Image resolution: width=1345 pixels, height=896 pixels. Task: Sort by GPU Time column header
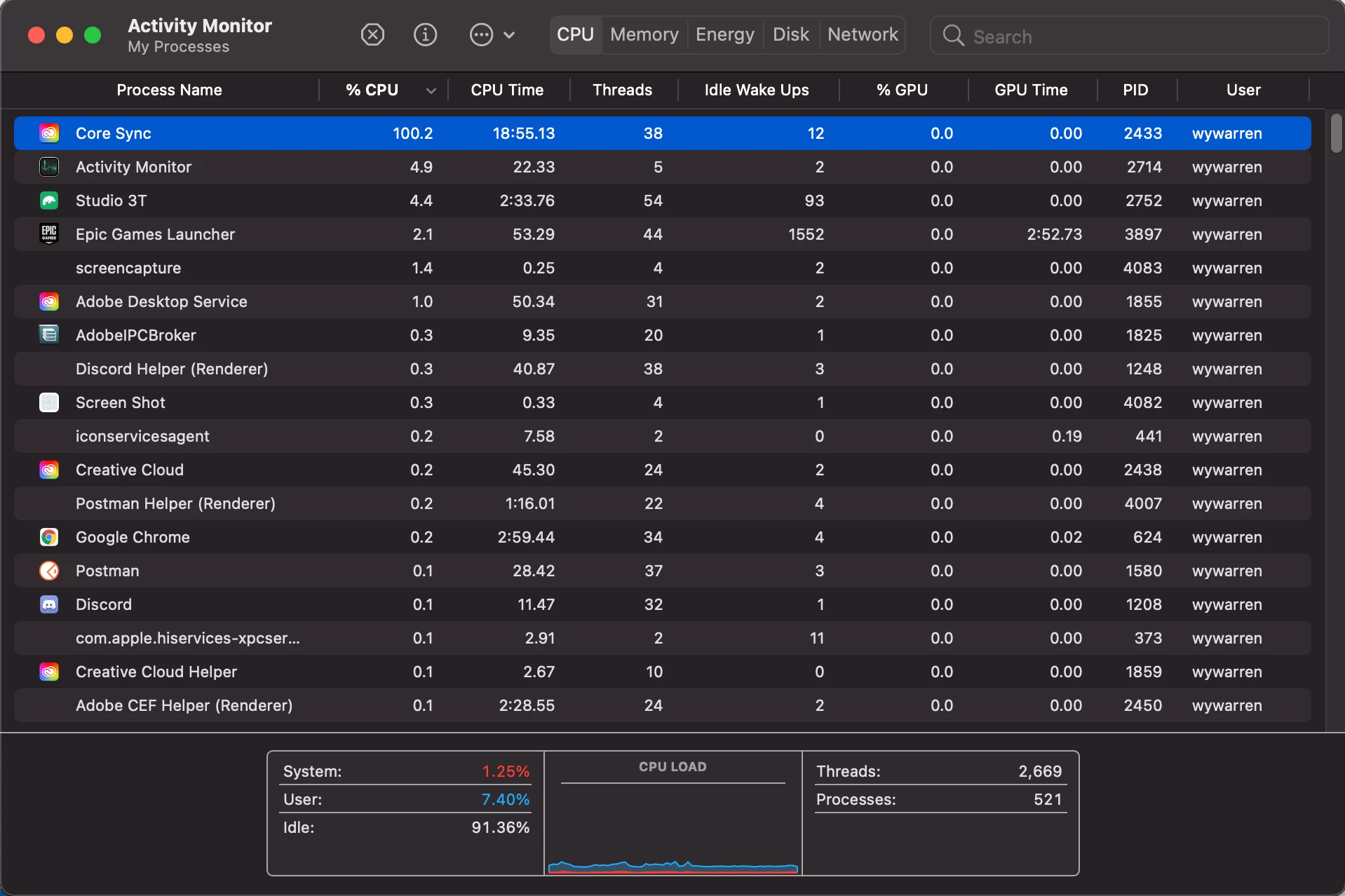(x=1031, y=90)
